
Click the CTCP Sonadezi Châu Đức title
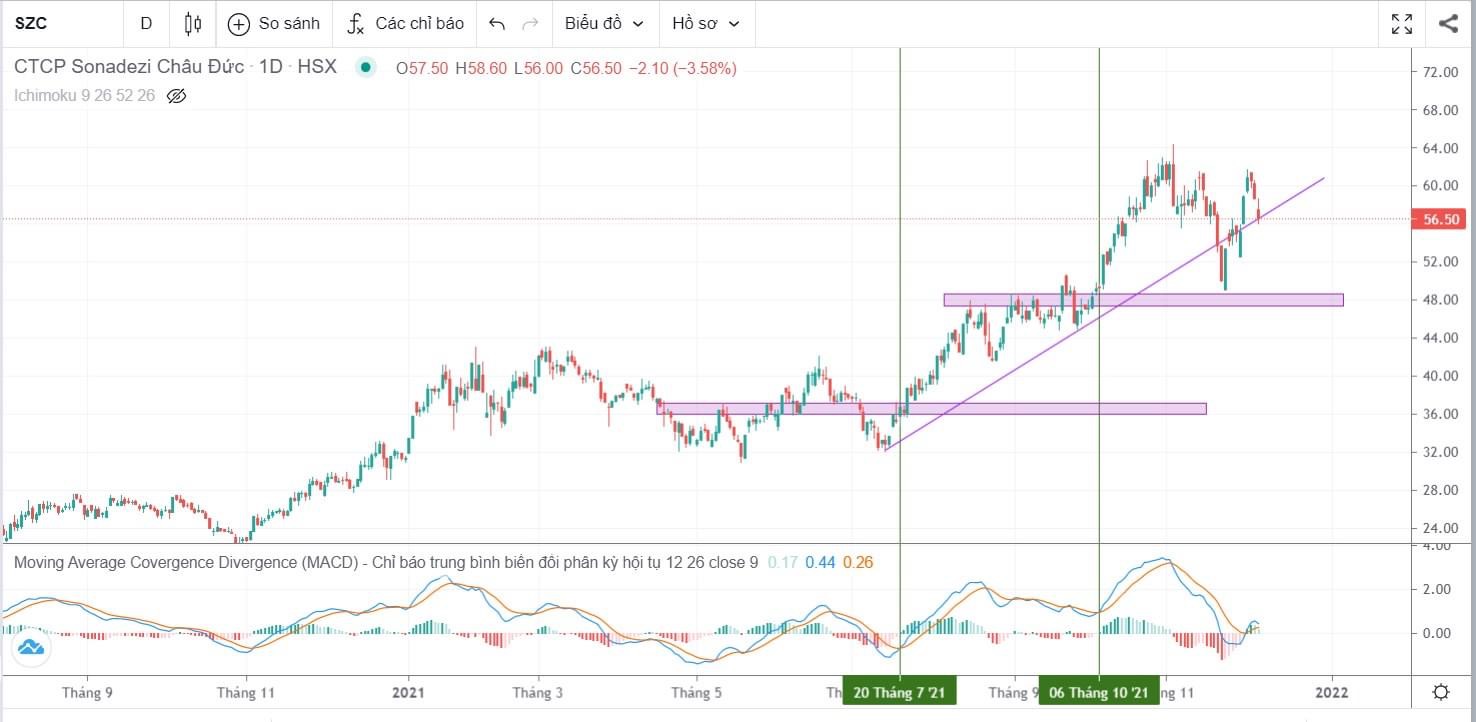tap(129, 67)
